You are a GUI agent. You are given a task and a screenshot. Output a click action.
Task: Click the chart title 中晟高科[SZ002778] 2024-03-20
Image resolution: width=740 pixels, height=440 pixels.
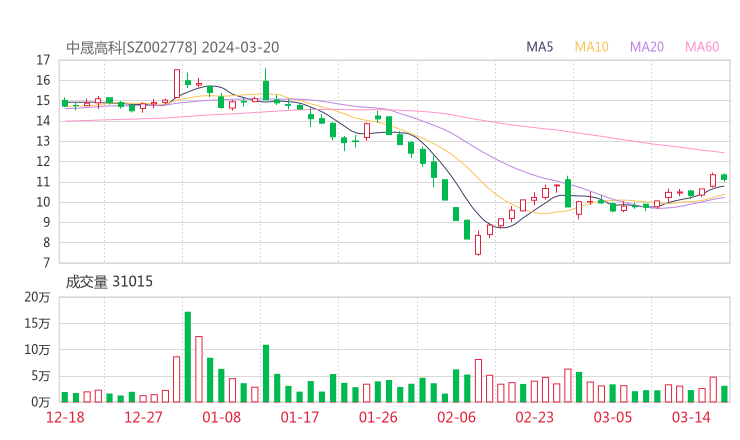point(173,47)
